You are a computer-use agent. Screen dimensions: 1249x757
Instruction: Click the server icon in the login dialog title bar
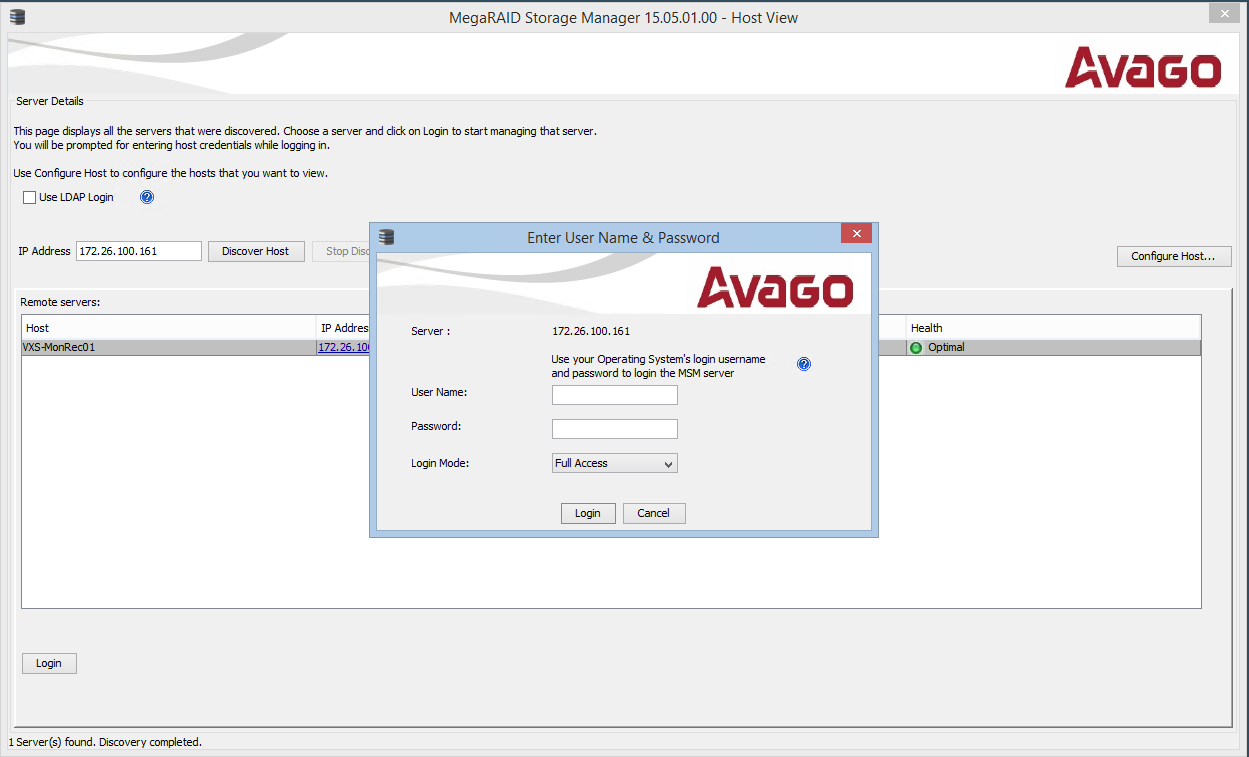(x=387, y=237)
